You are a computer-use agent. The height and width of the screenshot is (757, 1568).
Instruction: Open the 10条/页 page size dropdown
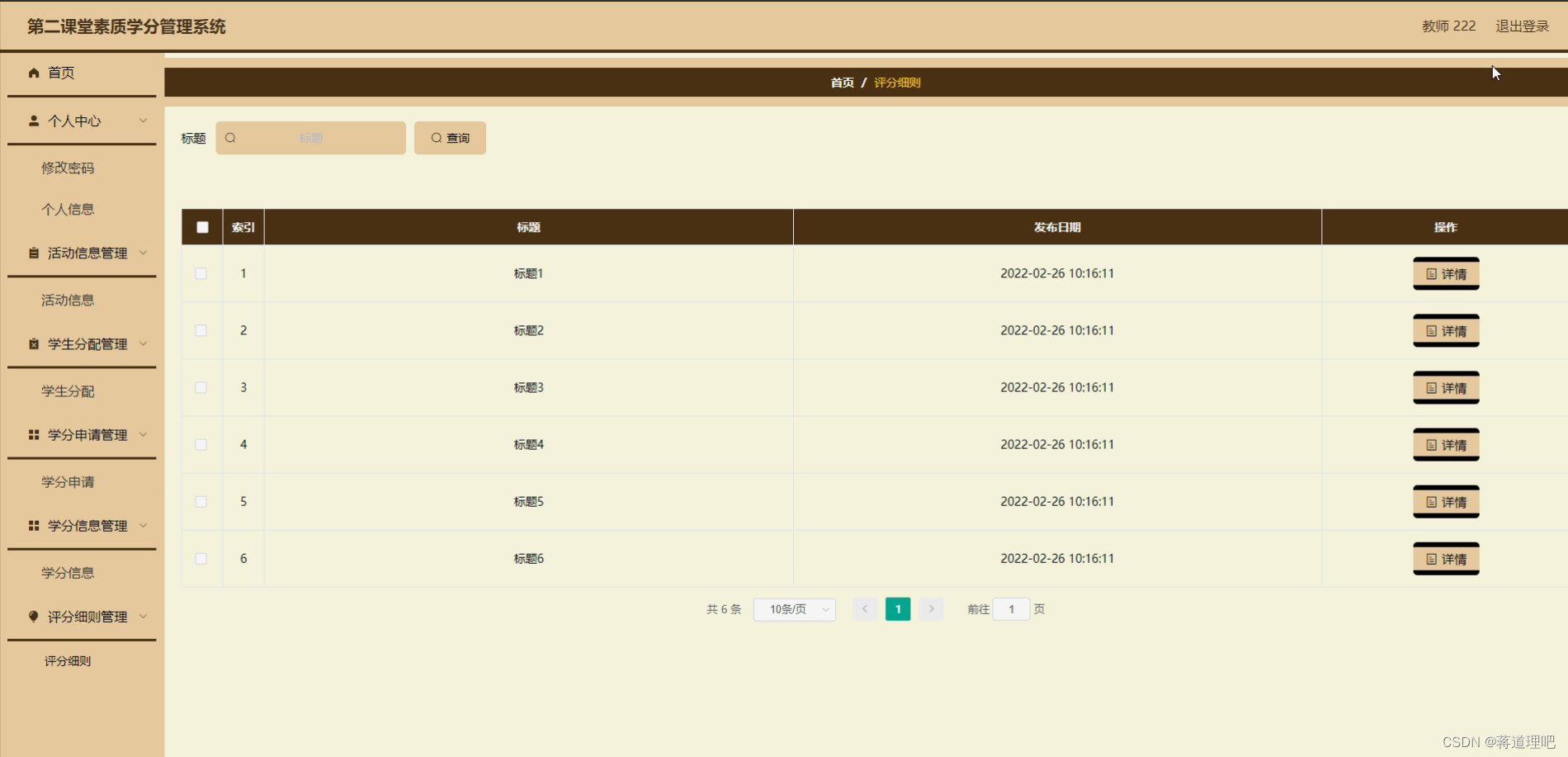tap(793, 609)
